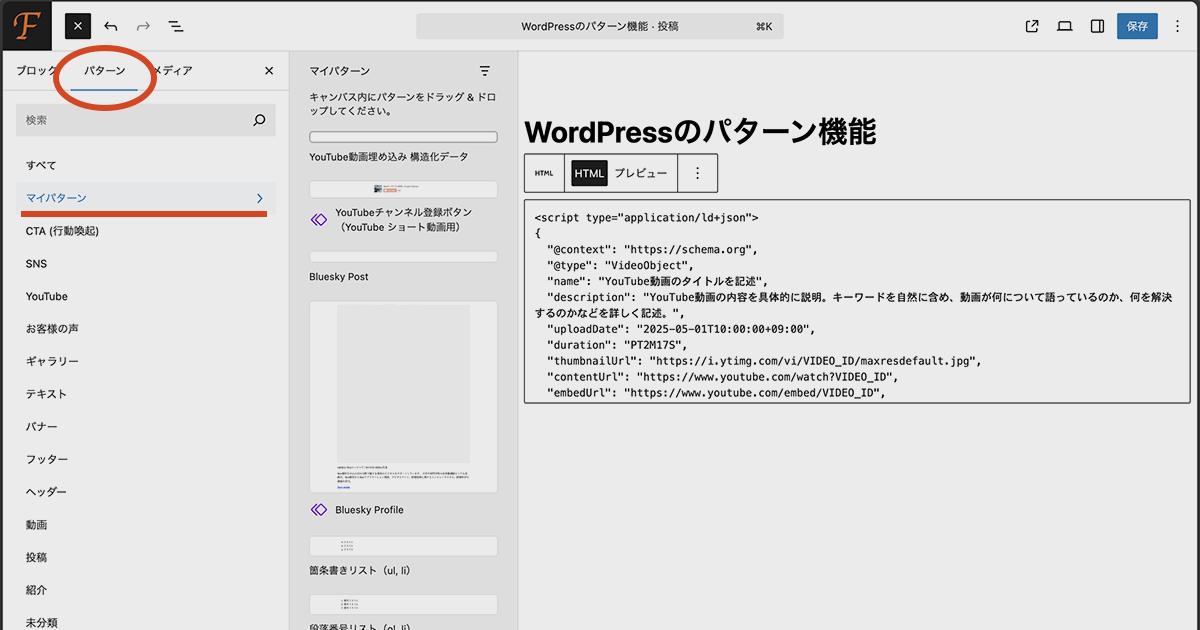Select the 投稿 category

click(x=146, y=557)
